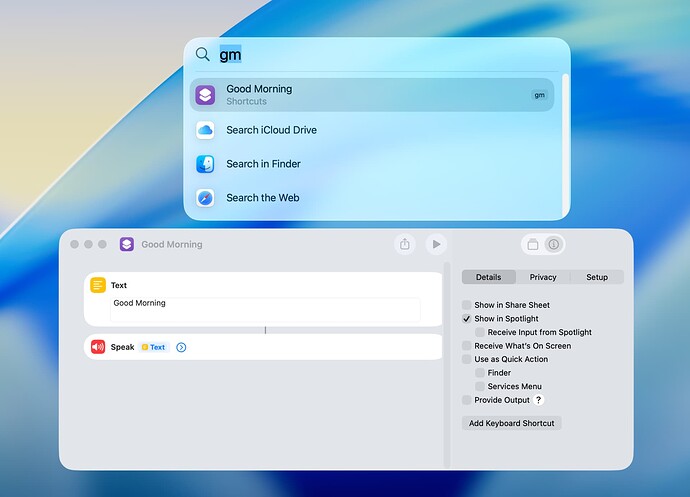Switch to the Privacy tab
Viewport: 690px width, 497px height.
click(543, 277)
